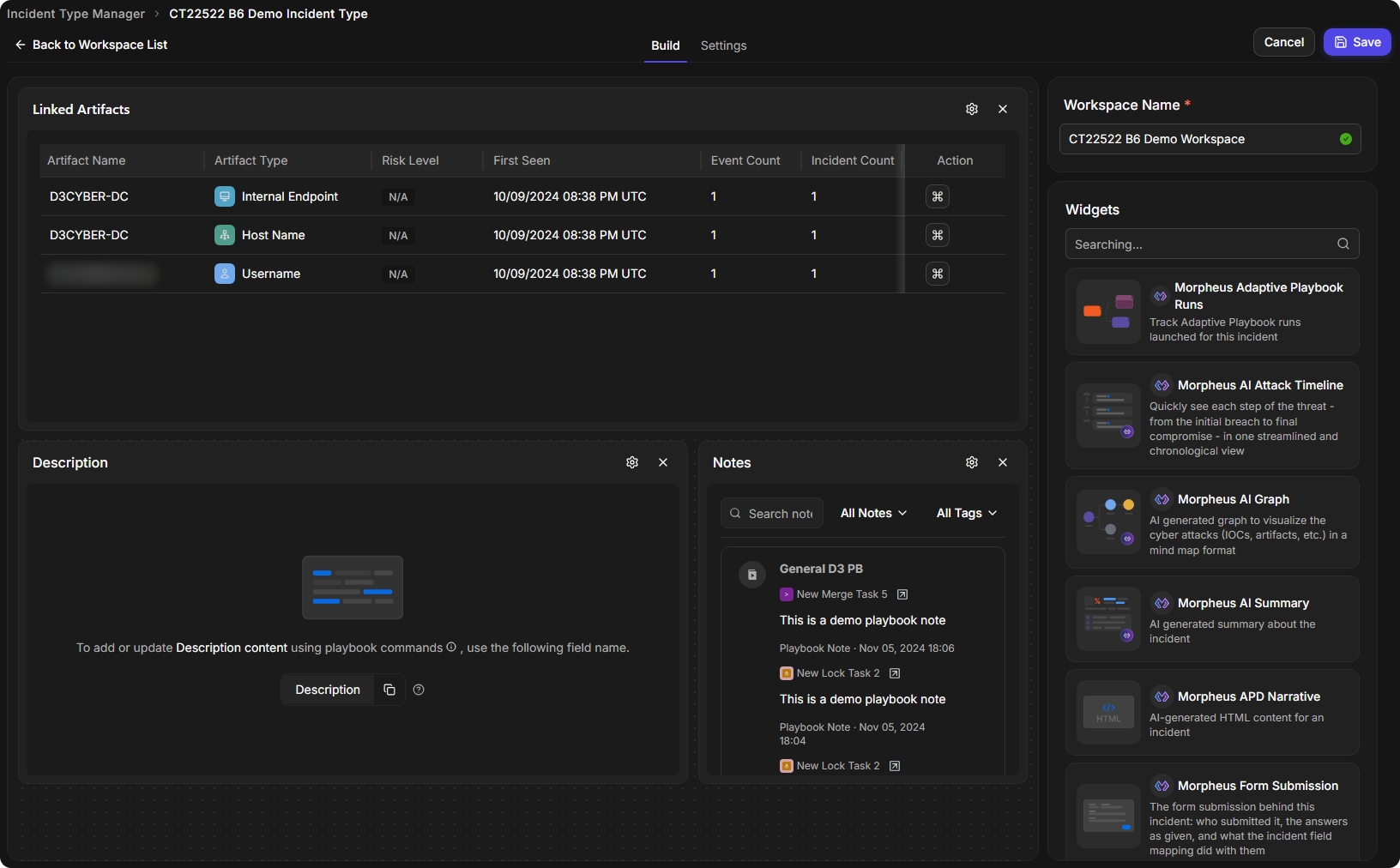Click the widgets Searching field
Image resolution: width=1400 pixels, height=868 pixels.
click(1212, 244)
